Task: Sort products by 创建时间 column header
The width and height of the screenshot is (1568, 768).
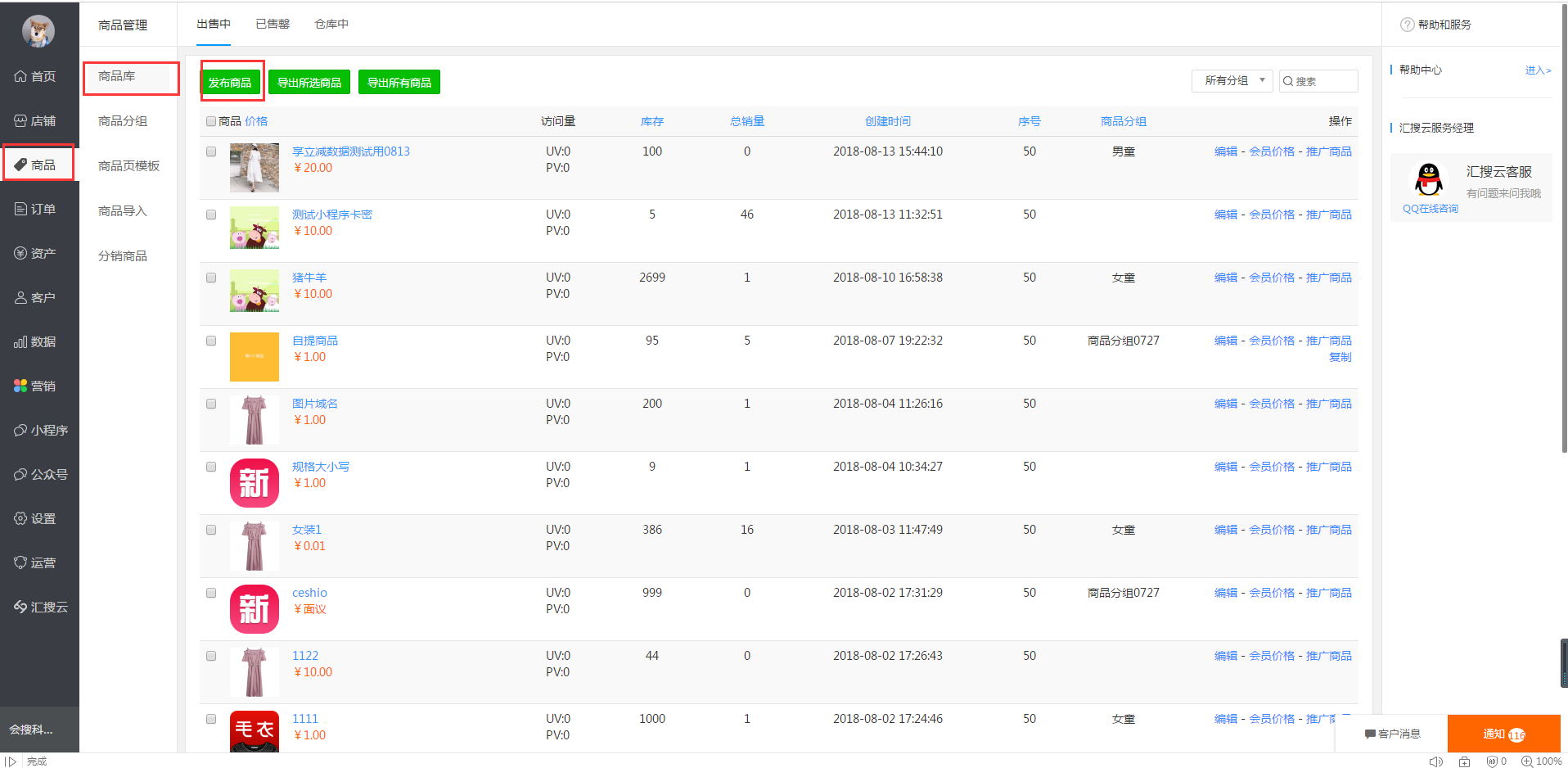Action: point(887,121)
